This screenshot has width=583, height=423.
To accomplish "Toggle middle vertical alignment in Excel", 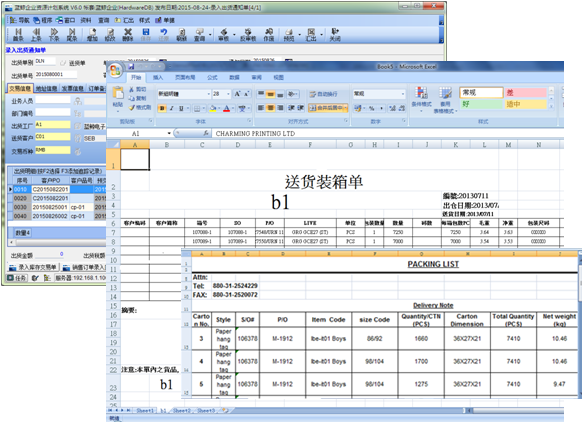I will point(271,94).
